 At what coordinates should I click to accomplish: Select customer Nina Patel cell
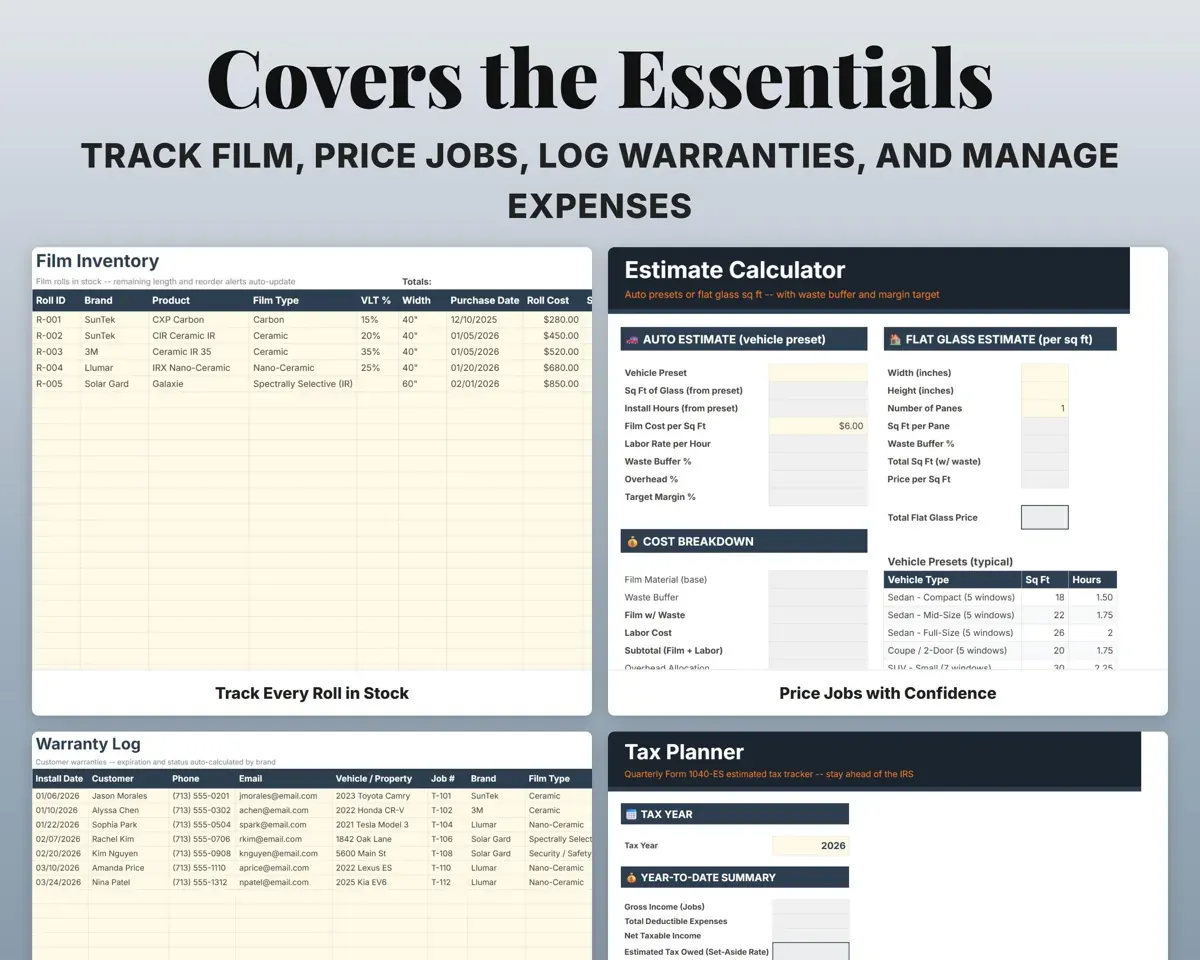click(128, 882)
